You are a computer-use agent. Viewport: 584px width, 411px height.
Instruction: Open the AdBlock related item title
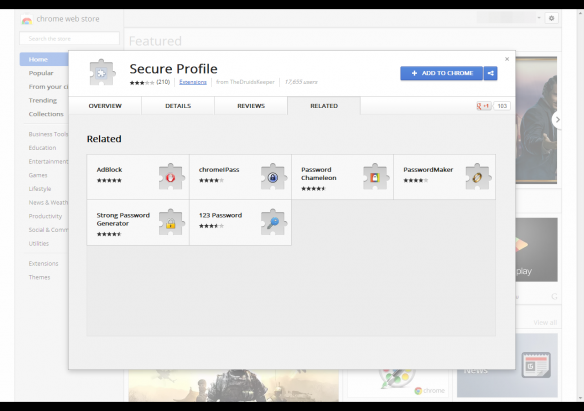110,169
